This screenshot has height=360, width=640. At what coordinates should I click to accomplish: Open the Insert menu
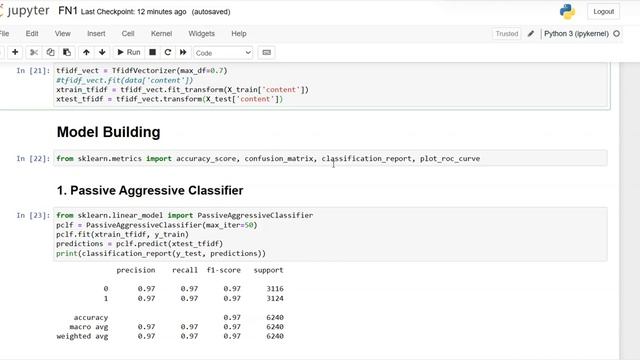pos(96,33)
